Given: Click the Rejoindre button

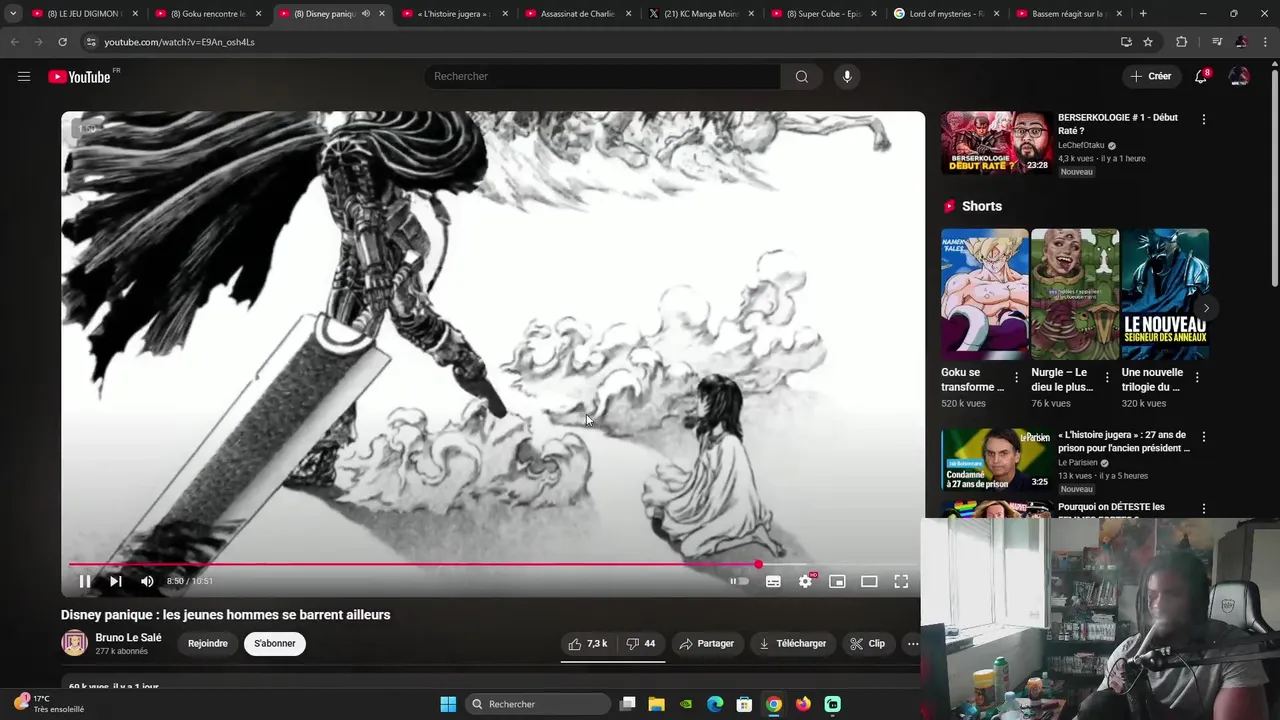Looking at the screenshot, I should point(208,644).
